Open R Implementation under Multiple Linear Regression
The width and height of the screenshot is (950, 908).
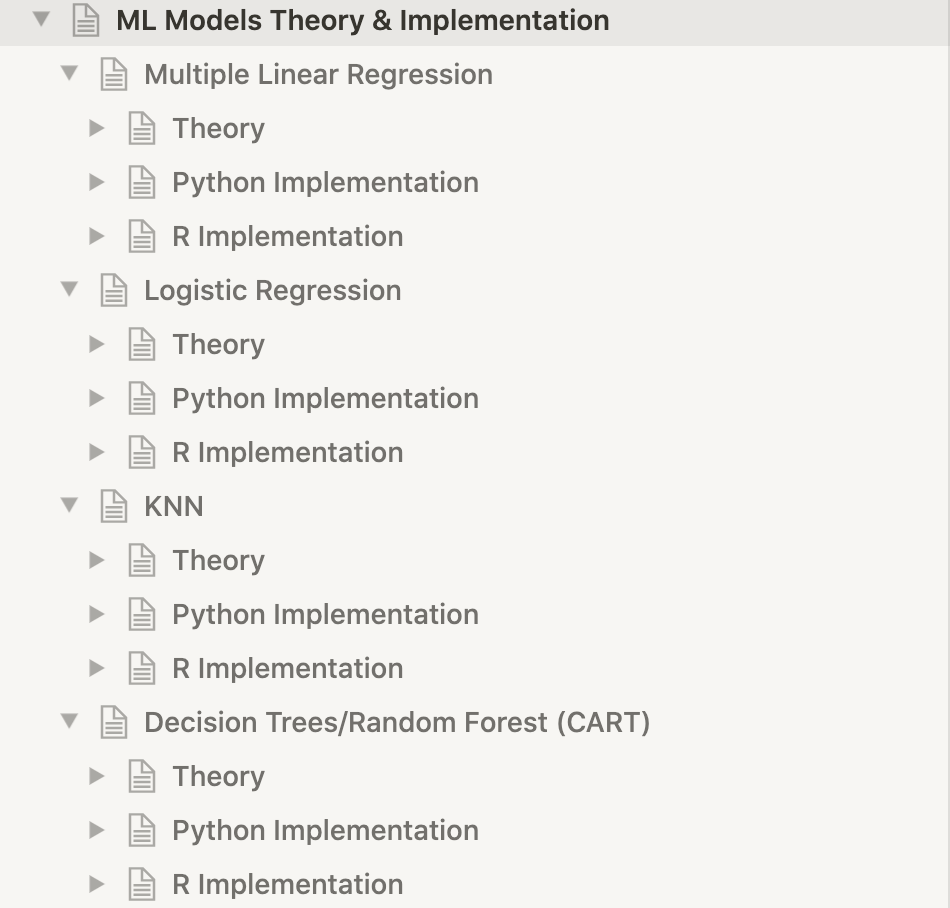[287, 237]
